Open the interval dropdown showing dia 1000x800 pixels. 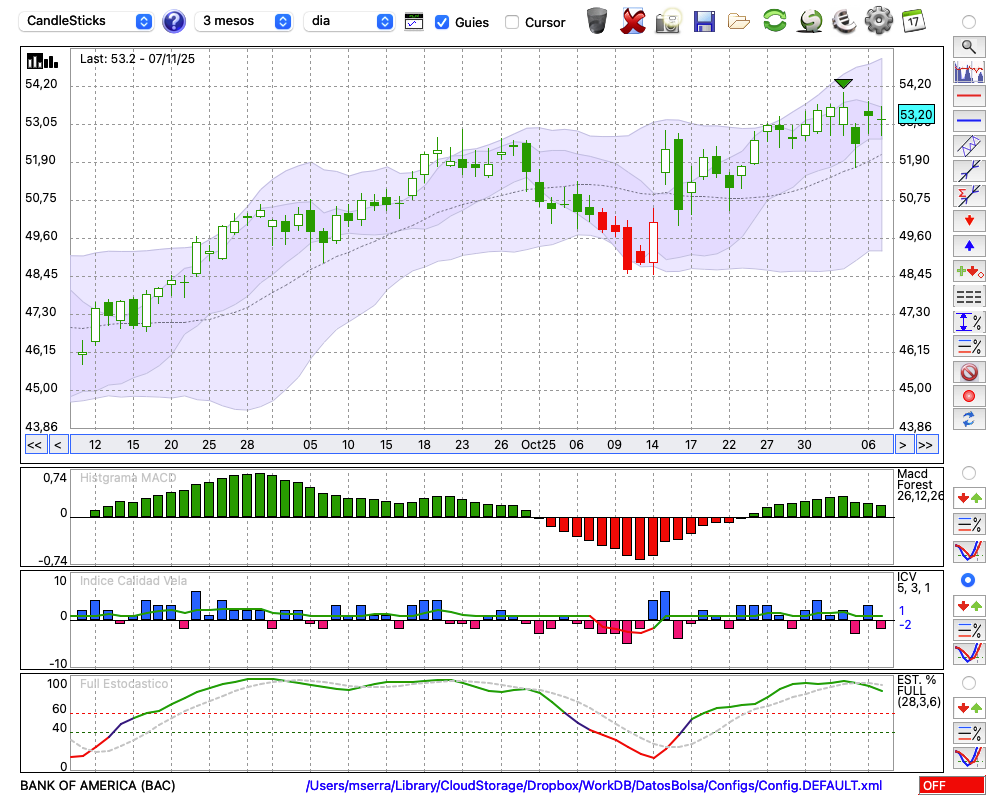point(348,21)
